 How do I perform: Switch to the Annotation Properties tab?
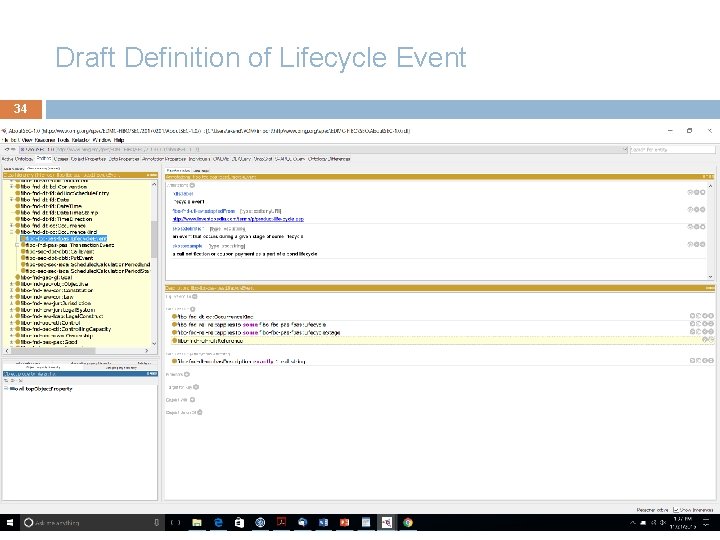[x=164, y=159]
